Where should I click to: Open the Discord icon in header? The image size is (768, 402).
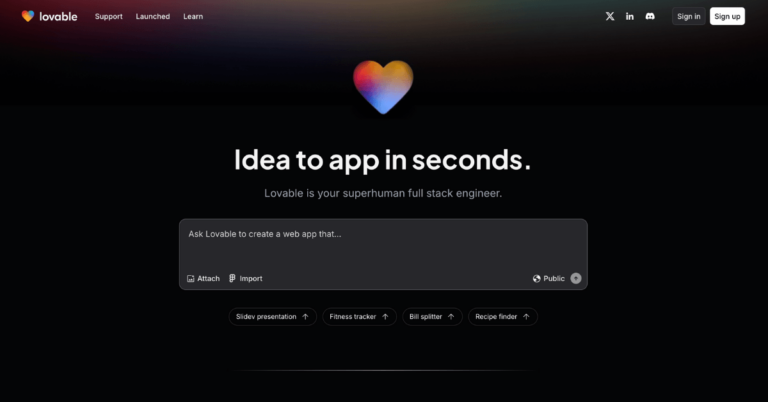click(x=650, y=16)
